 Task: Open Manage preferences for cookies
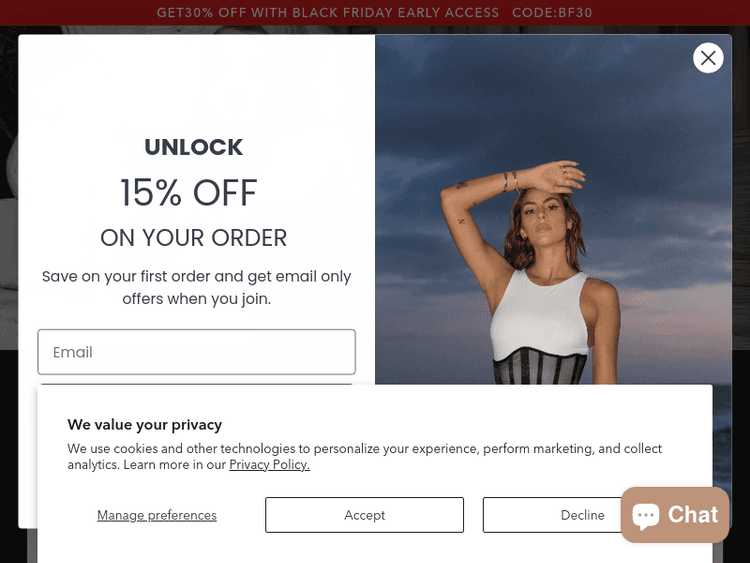[x=157, y=515]
